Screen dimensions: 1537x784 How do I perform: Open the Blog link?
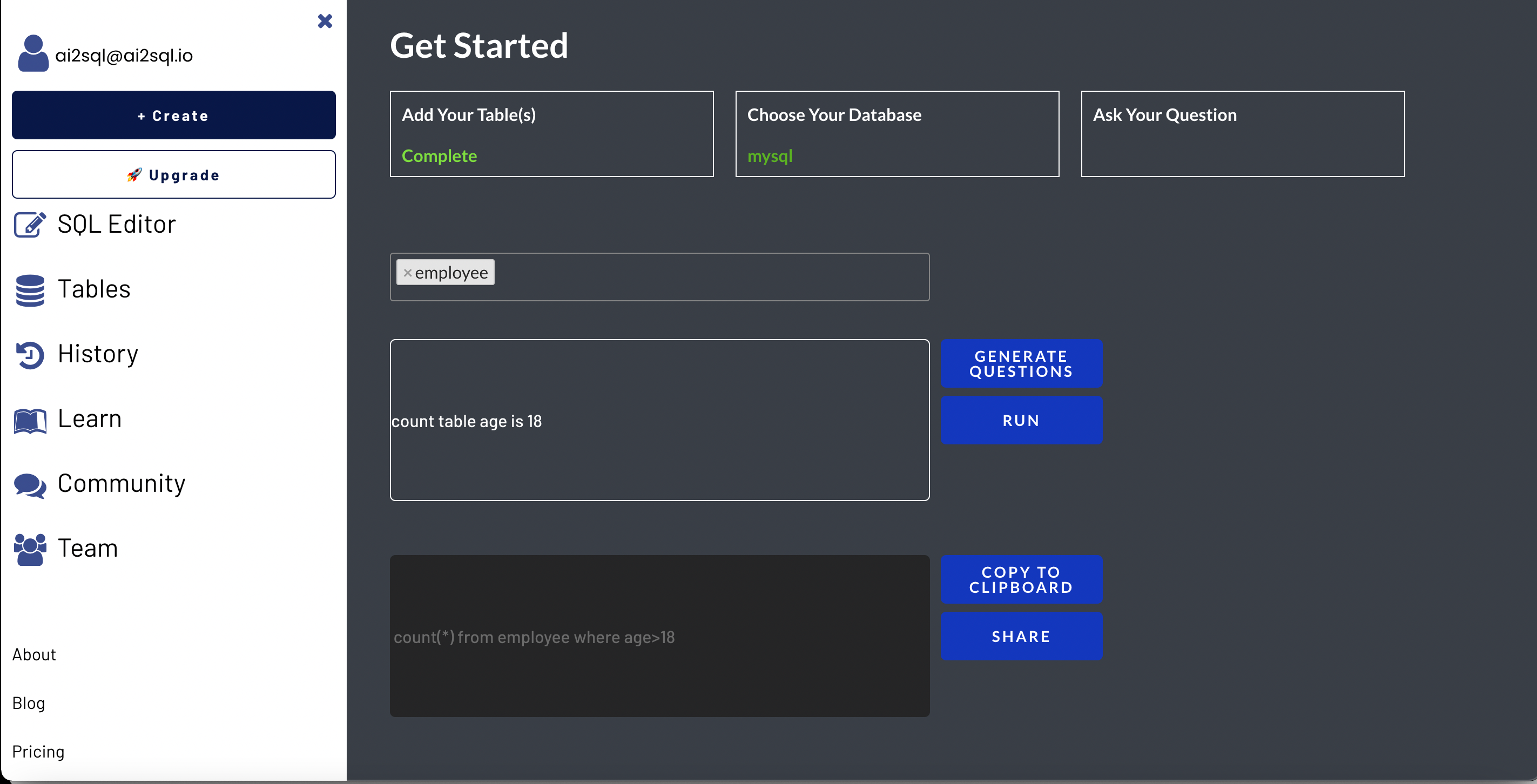[x=29, y=703]
